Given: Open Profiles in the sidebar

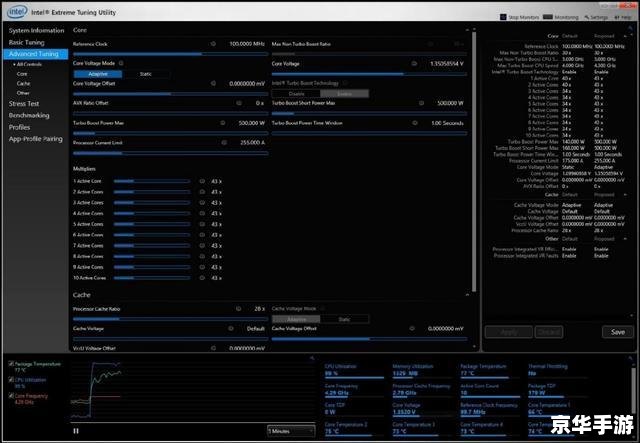Looking at the screenshot, I should tap(20, 127).
